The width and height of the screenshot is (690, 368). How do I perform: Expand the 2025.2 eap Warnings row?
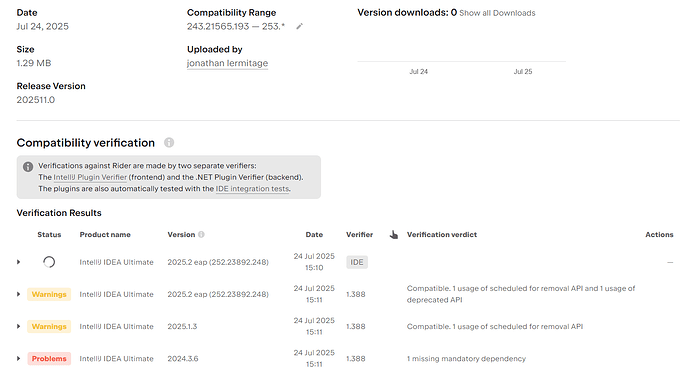click(18, 294)
